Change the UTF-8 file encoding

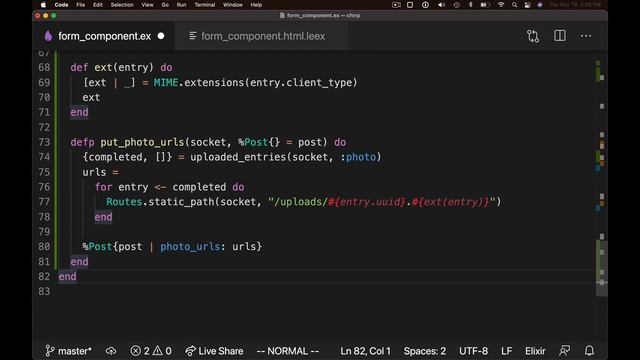click(473, 351)
